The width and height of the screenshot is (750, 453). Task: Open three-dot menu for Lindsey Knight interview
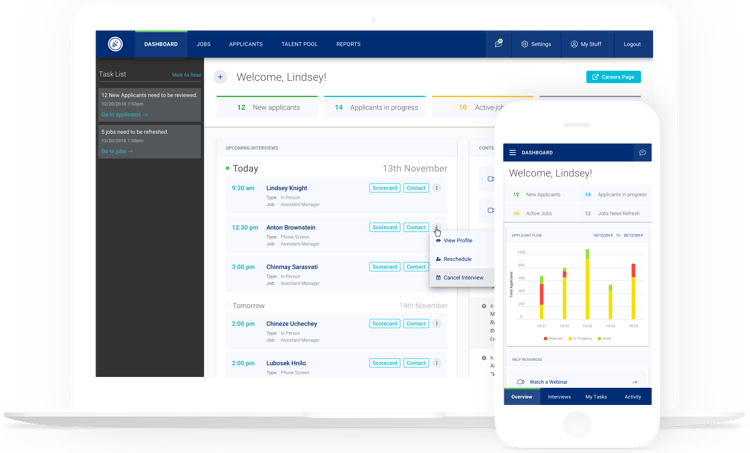click(437, 188)
